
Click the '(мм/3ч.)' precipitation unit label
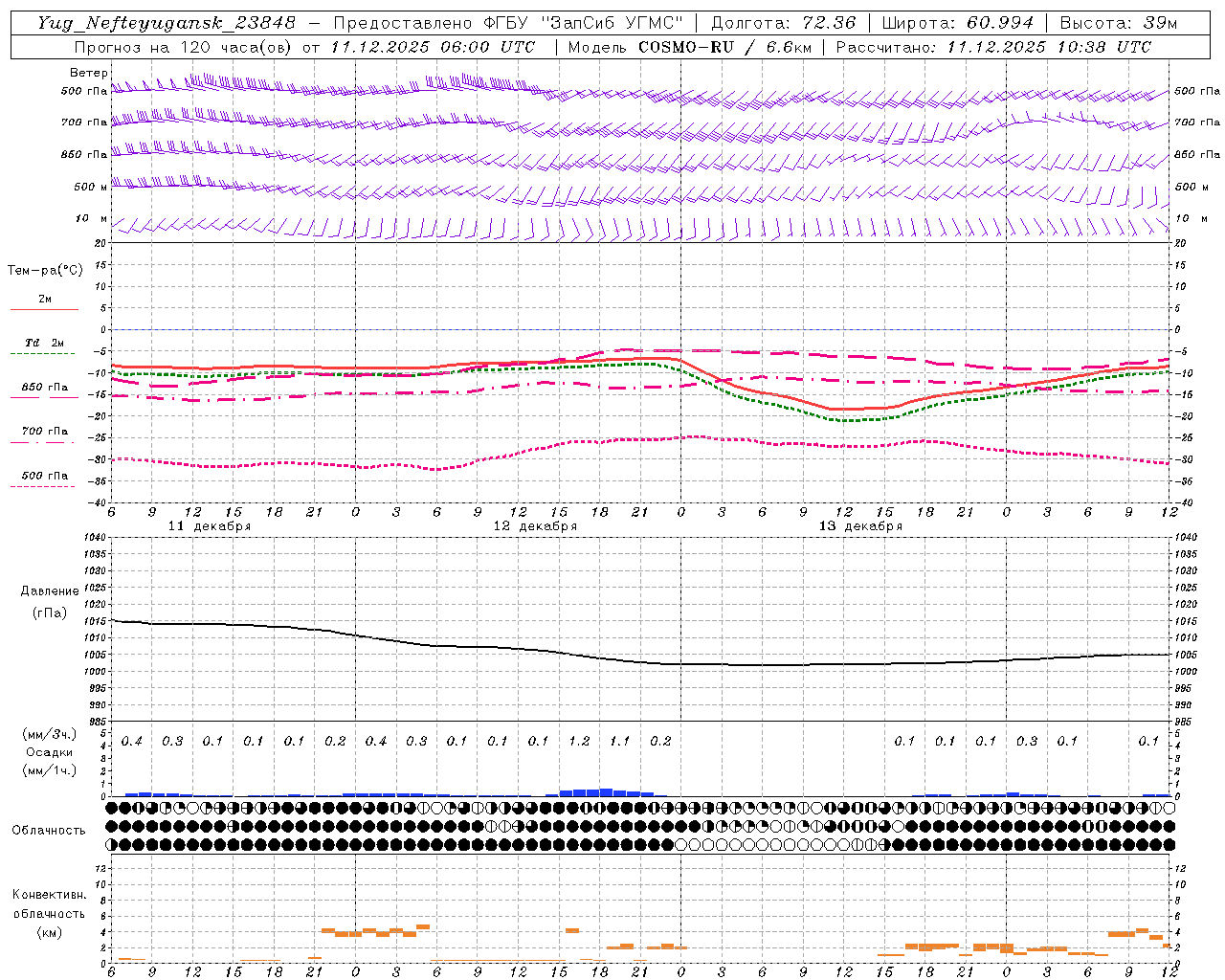coord(50,734)
